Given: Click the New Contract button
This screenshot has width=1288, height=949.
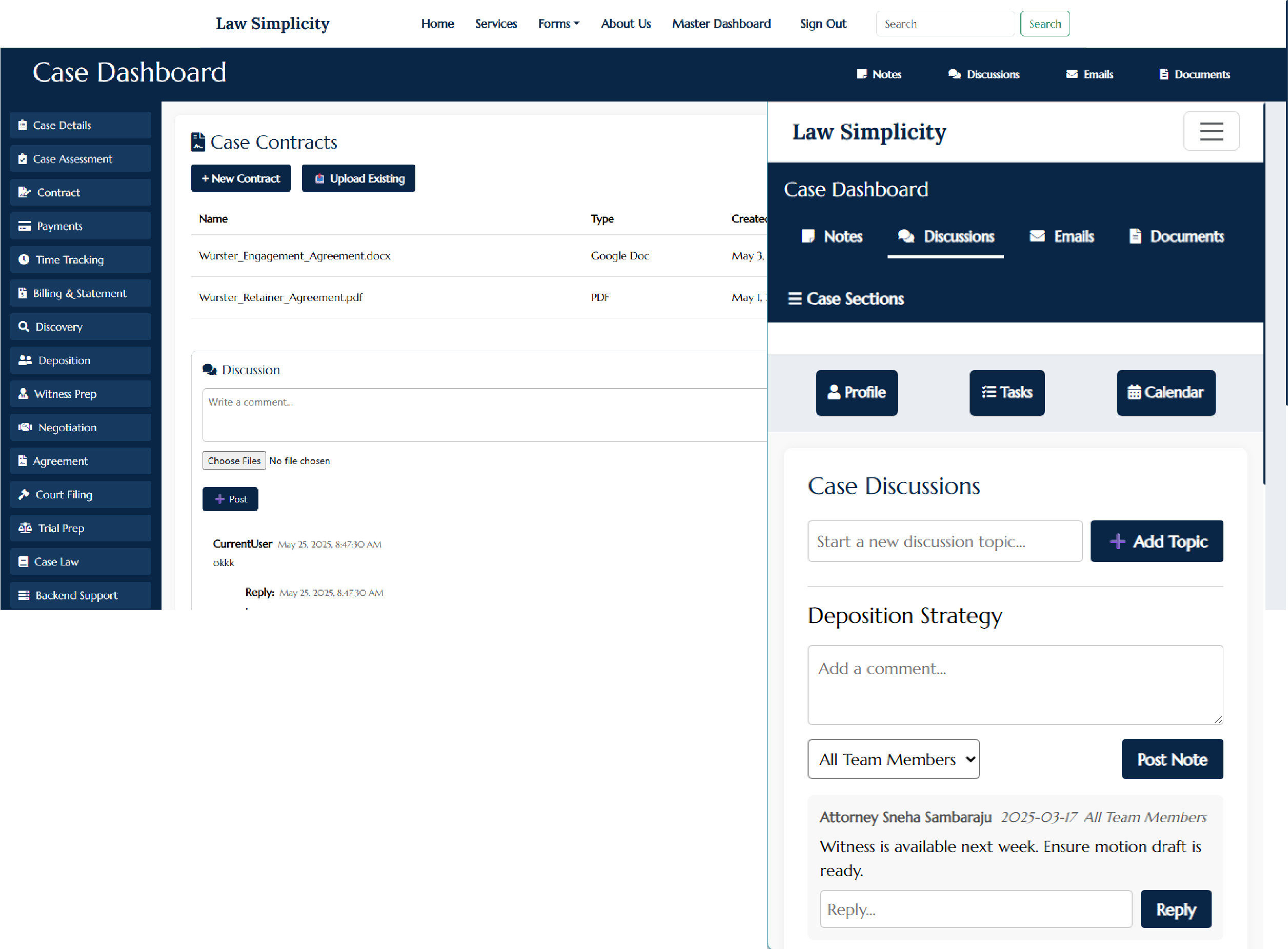Looking at the screenshot, I should (x=240, y=178).
